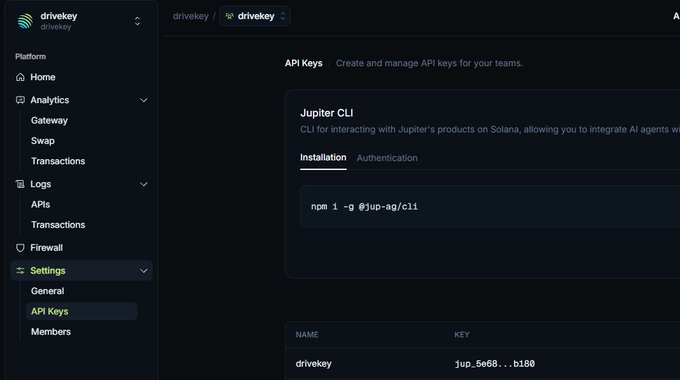Click the NAME column header

coord(307,335)
